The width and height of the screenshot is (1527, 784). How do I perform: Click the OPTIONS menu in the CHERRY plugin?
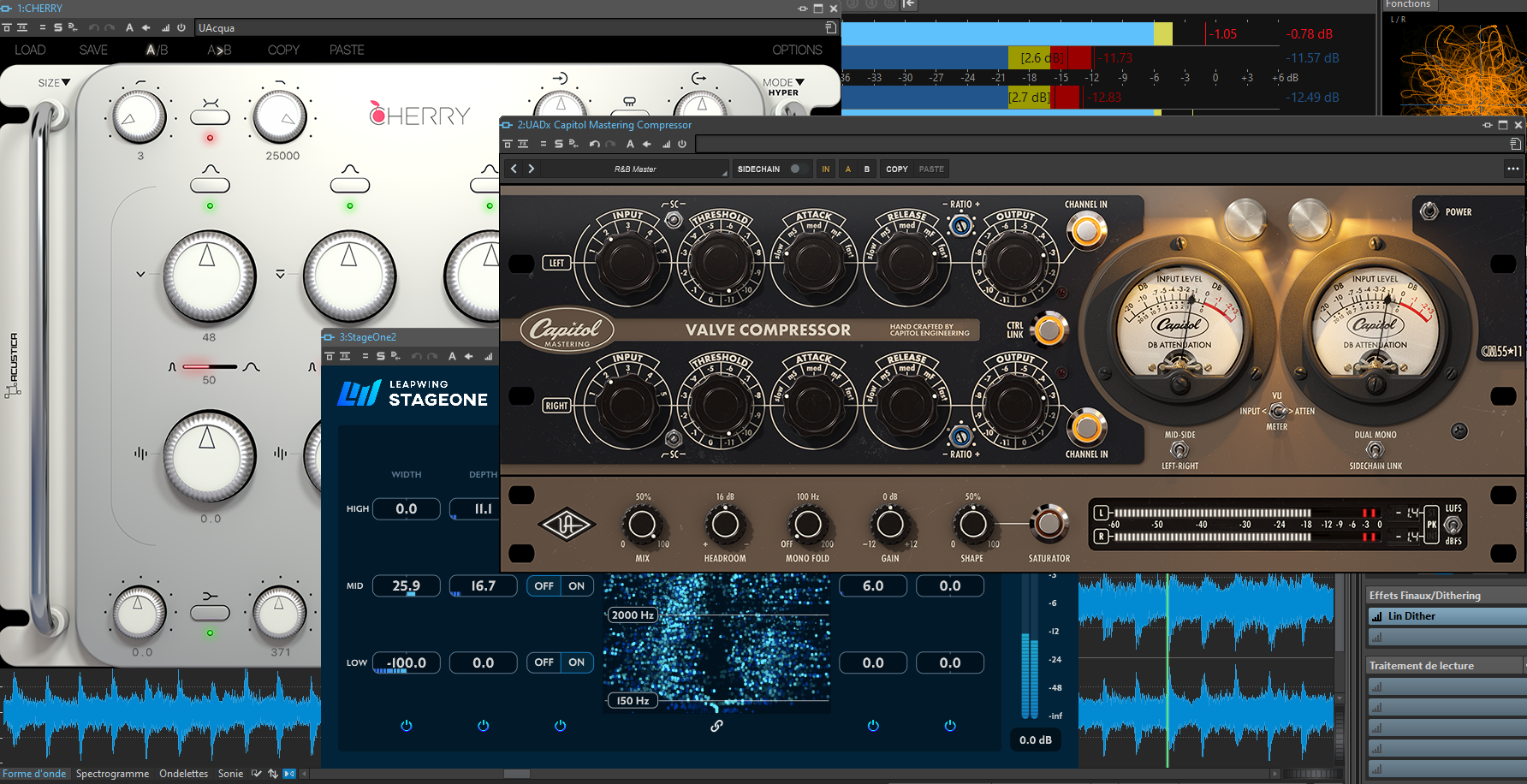pos(797,50)
